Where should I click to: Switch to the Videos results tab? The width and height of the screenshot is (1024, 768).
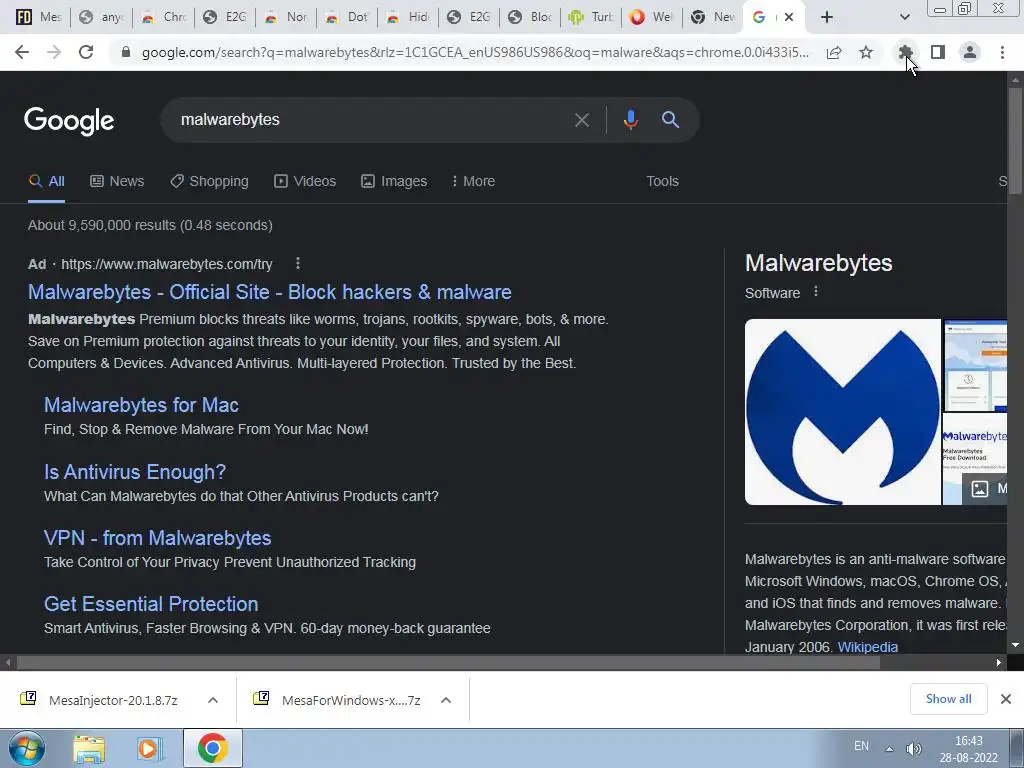[x=305, y=181]
